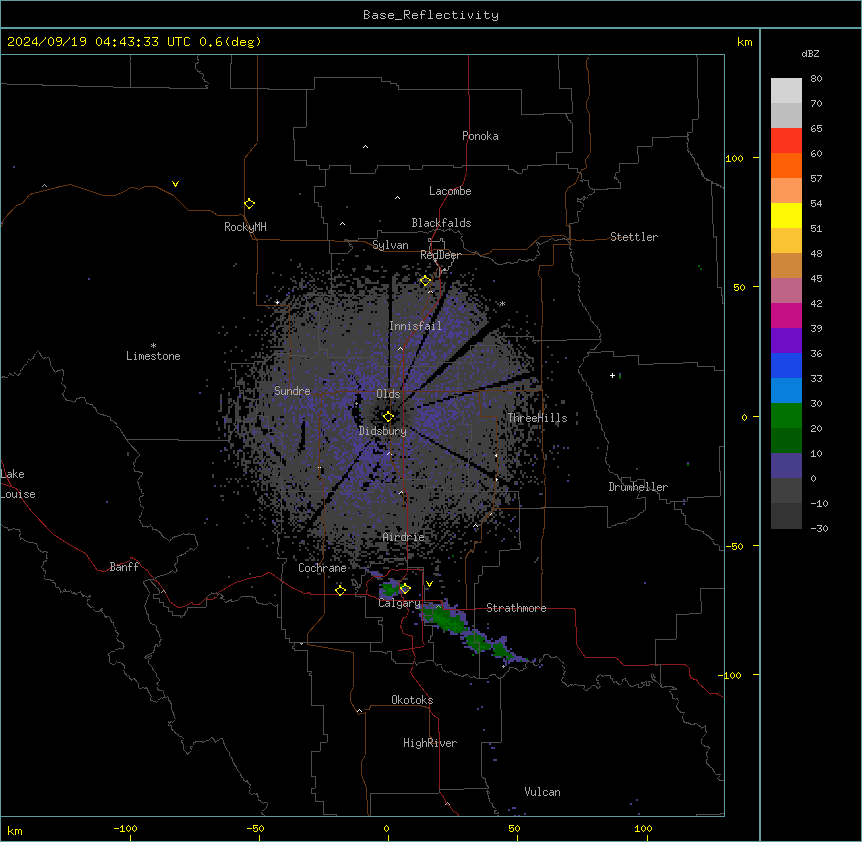Click the Didsbury label
Image resolution: width=862 pixels, height=842 pixels.
coord(383,431)
